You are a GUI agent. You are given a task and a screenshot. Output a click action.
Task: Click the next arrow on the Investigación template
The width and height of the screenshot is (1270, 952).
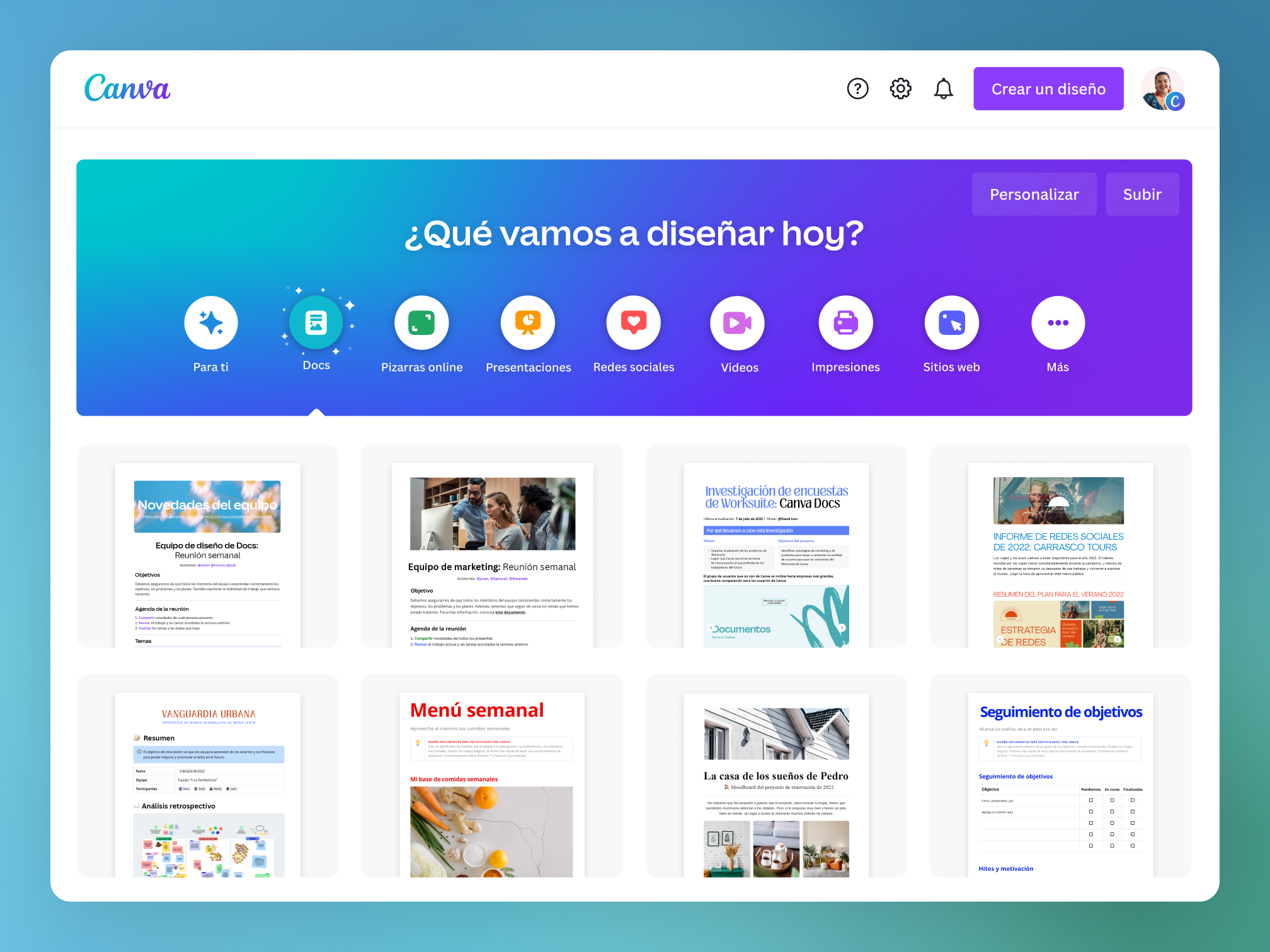tap(842, 628)
